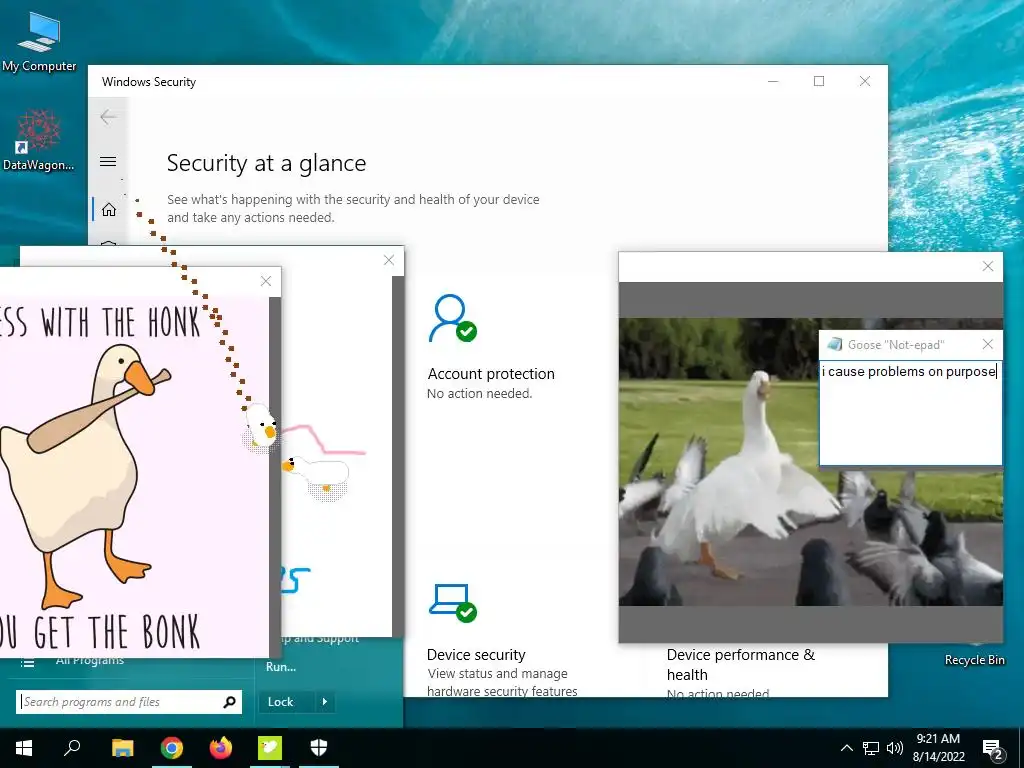Close the HONK BONK goose meme window

266,281
